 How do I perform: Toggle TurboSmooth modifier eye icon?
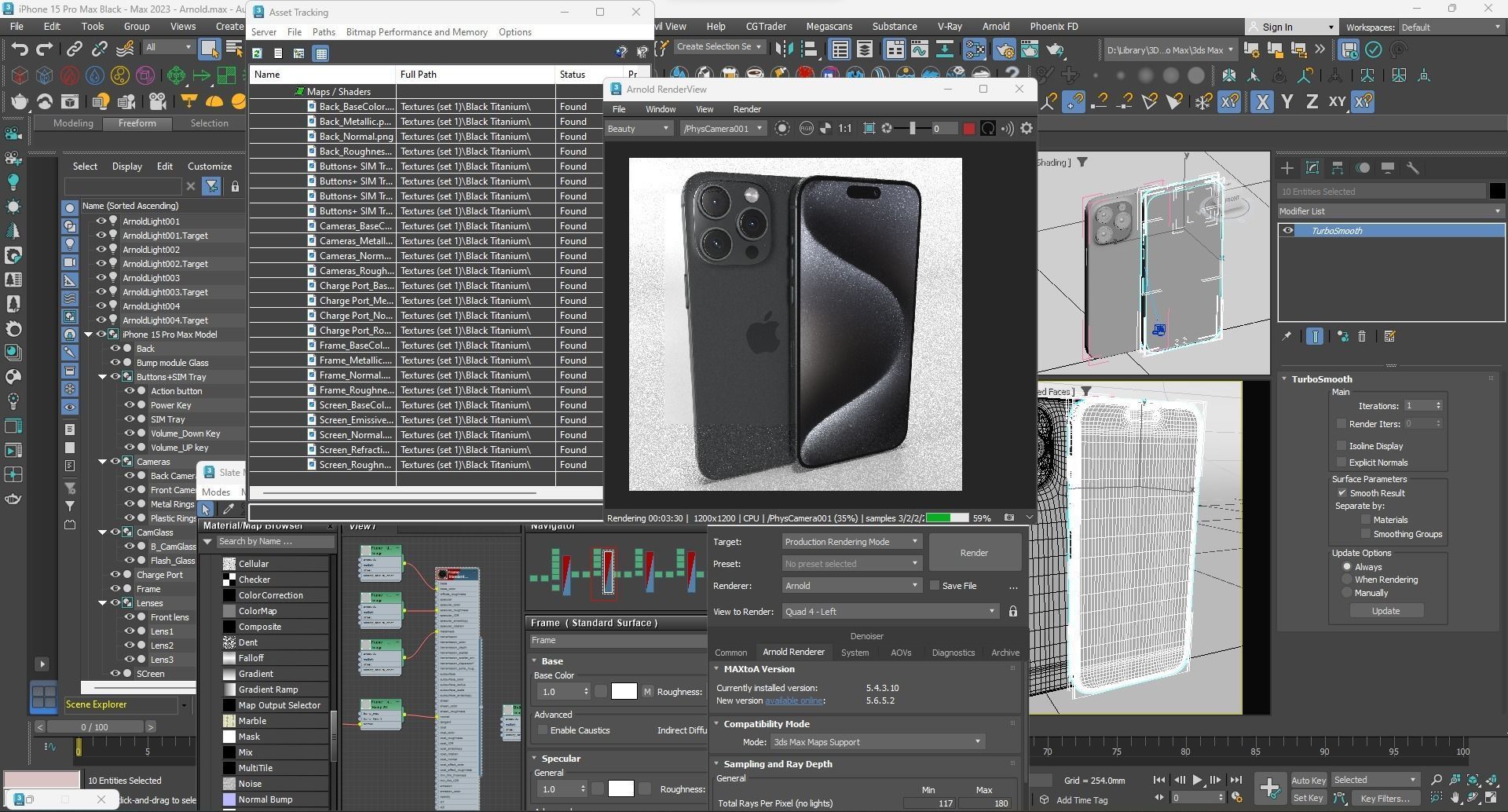pyautogui.click(x=1288, y=231)
